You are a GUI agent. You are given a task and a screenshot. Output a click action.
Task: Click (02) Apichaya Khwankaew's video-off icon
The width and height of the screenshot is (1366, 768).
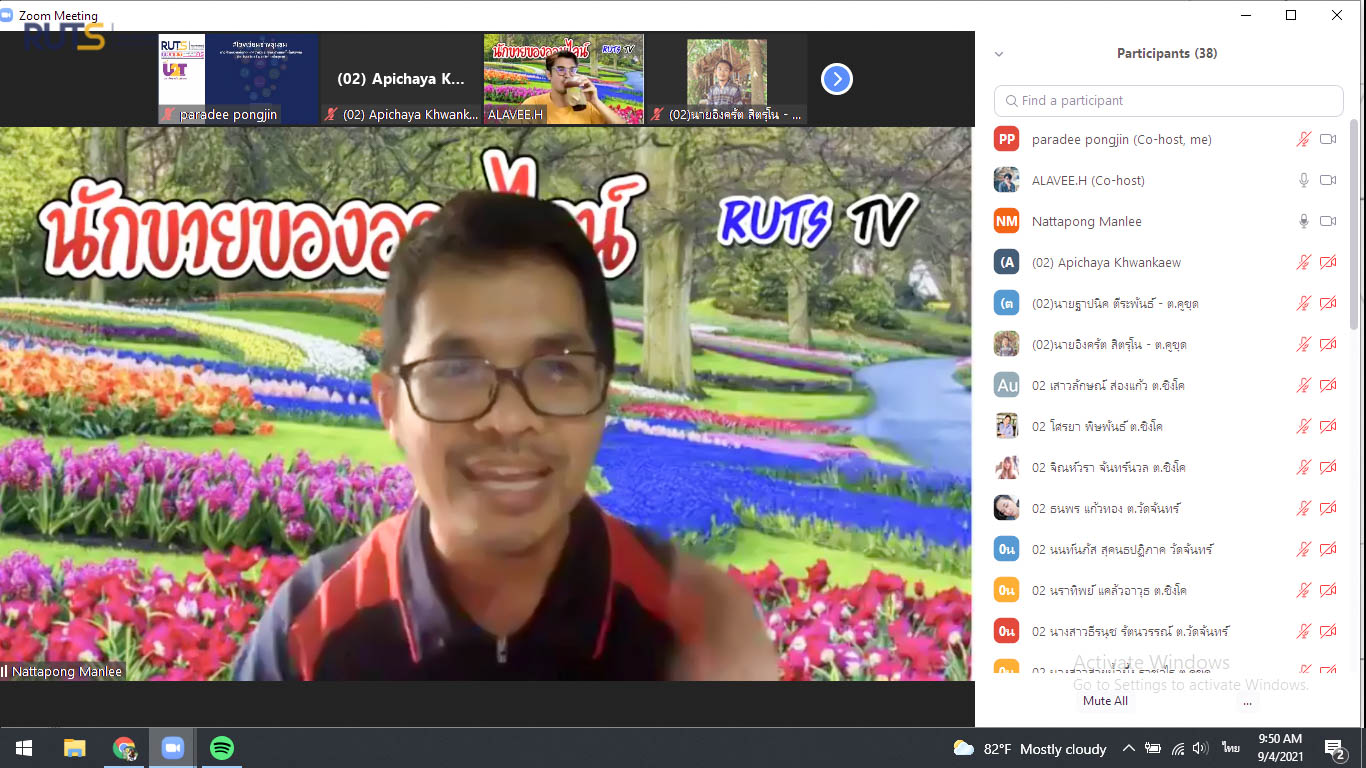click(1328, 262)
